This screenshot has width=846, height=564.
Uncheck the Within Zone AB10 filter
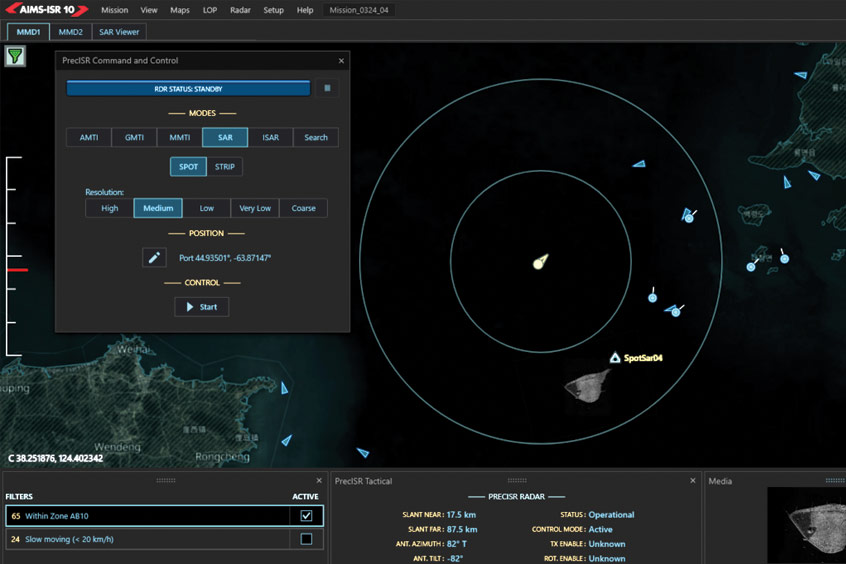pyautogui.click(x=306, y=516)
